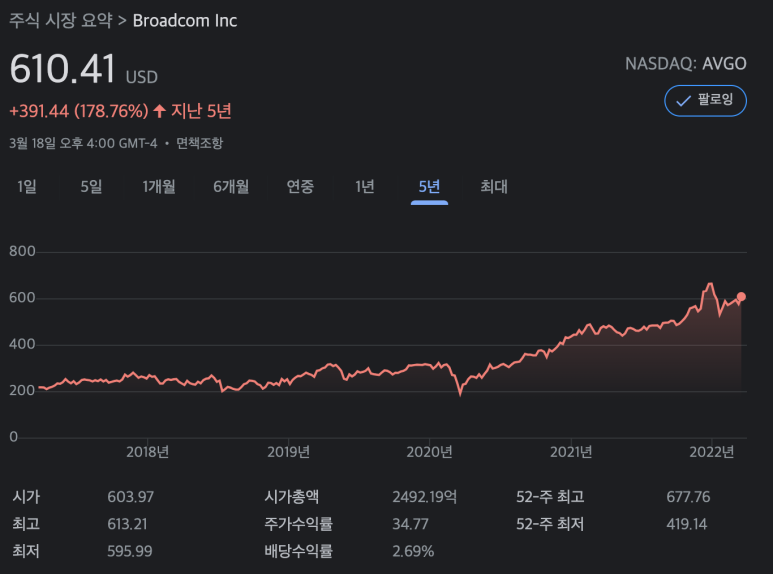Image resolution: width=773 pixels, height=574 pixels.
Task: Click the checkmark icon in 팔로잉 button
Action: (x=683, y=101)
